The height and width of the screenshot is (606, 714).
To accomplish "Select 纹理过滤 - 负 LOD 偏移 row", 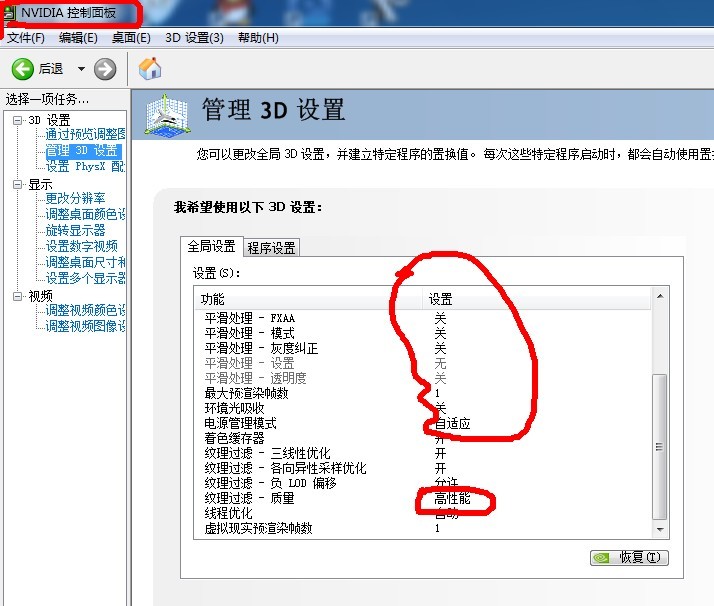I will point(423,483).
